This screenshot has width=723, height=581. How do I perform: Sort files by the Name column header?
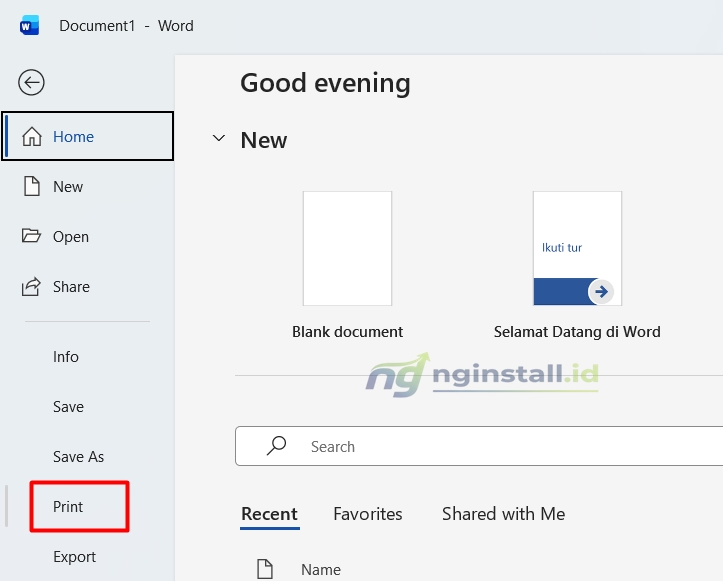321,570
